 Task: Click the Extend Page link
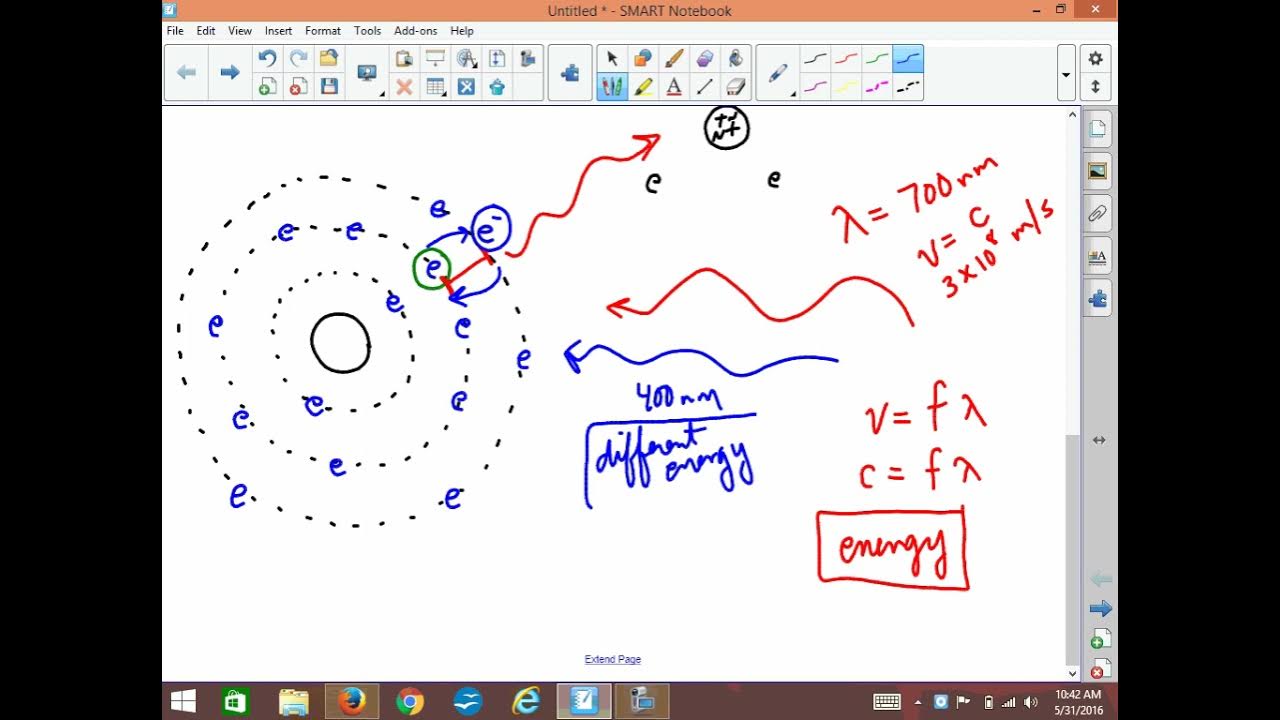[613, 659]
